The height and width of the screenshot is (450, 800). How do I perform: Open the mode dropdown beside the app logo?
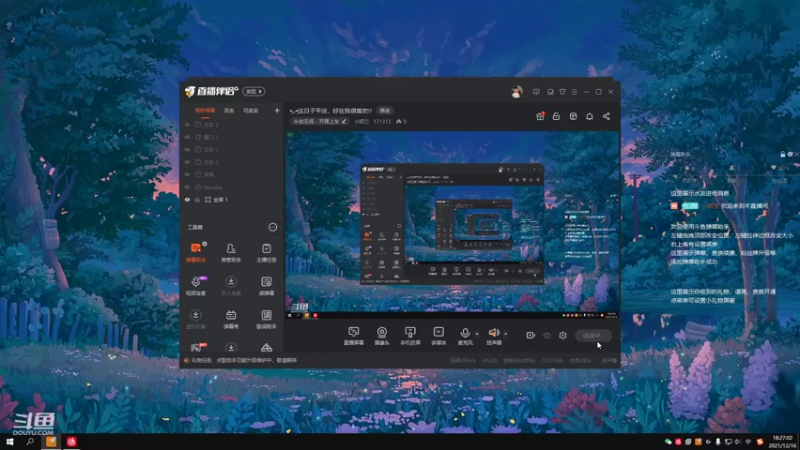[x=254, y=91]
